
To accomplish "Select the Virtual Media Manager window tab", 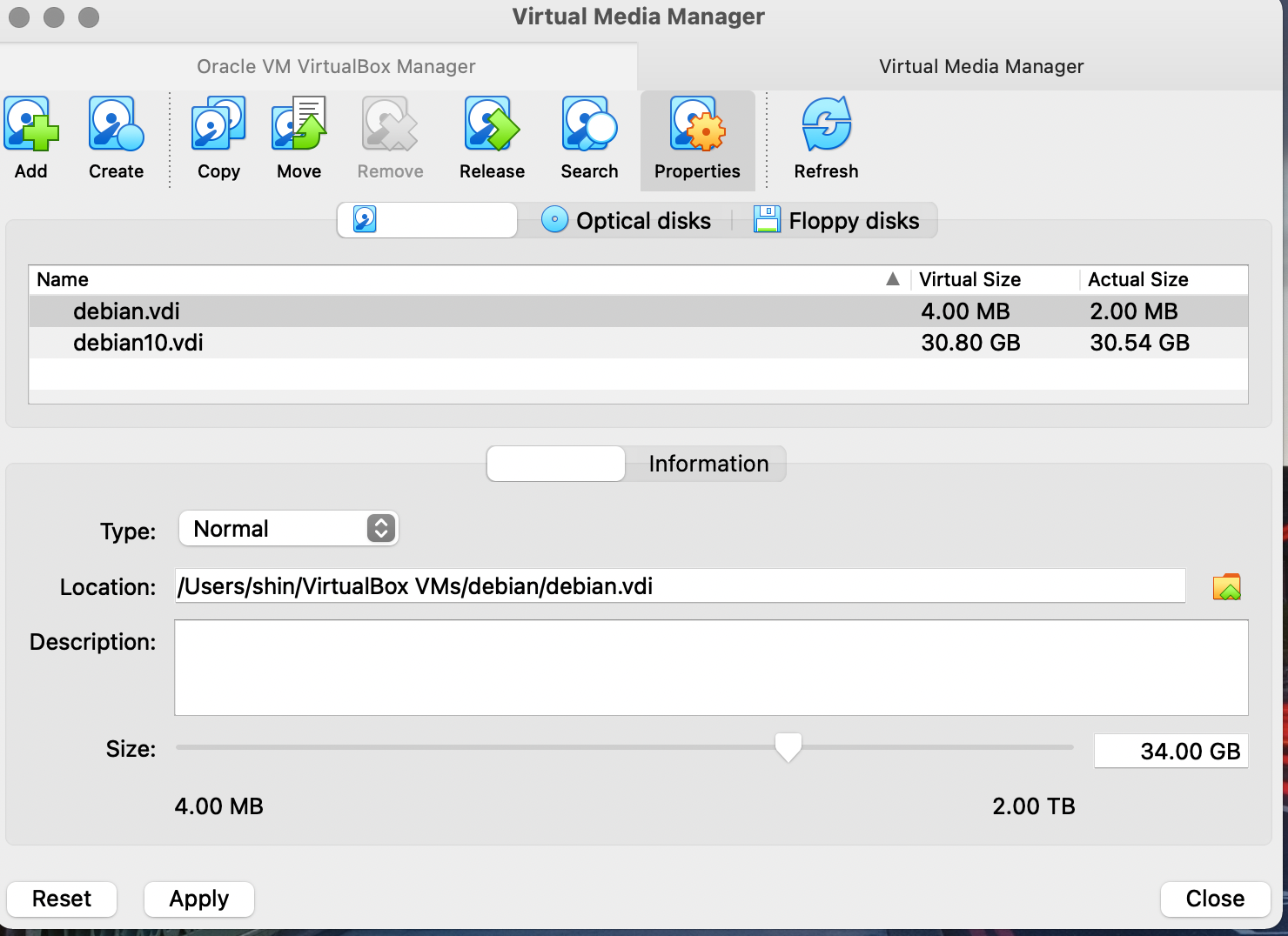I will 981,66.
